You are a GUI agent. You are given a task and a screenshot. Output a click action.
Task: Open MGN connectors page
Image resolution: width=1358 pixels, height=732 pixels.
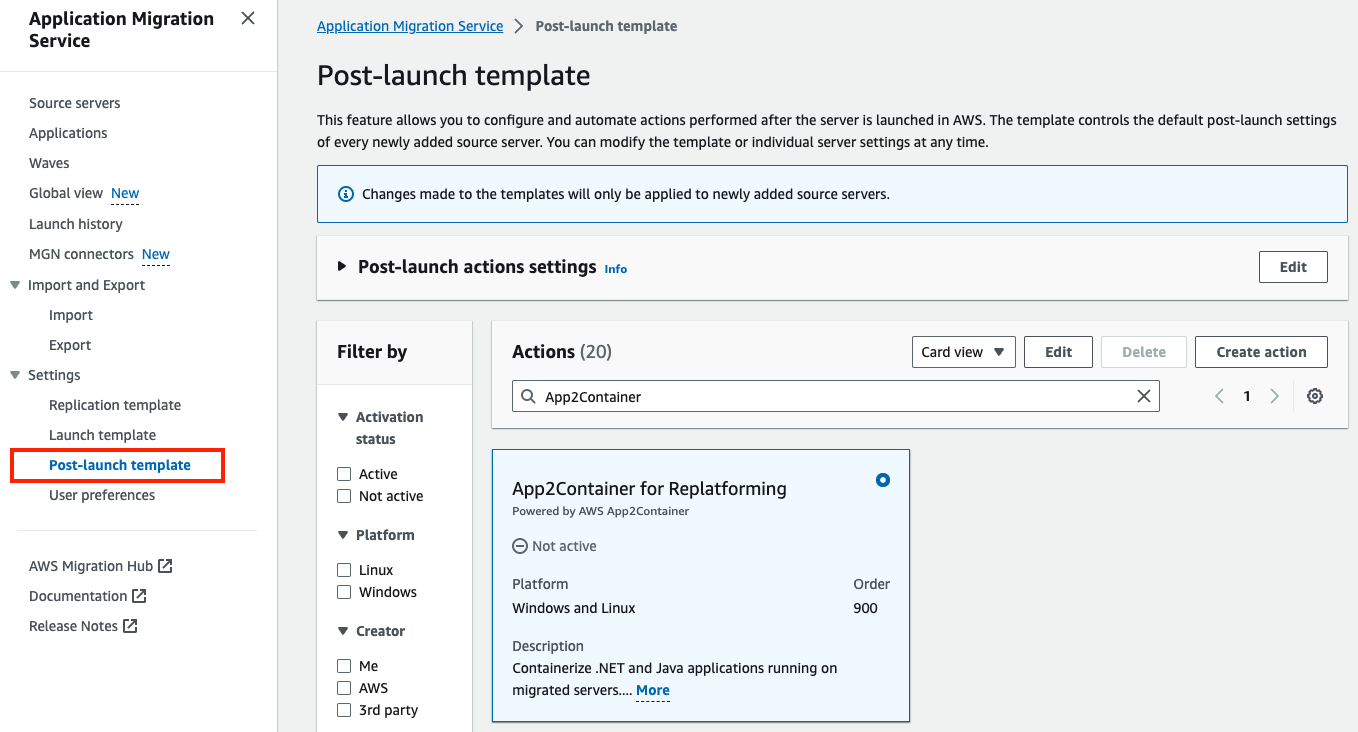click(x=81, y=254)
